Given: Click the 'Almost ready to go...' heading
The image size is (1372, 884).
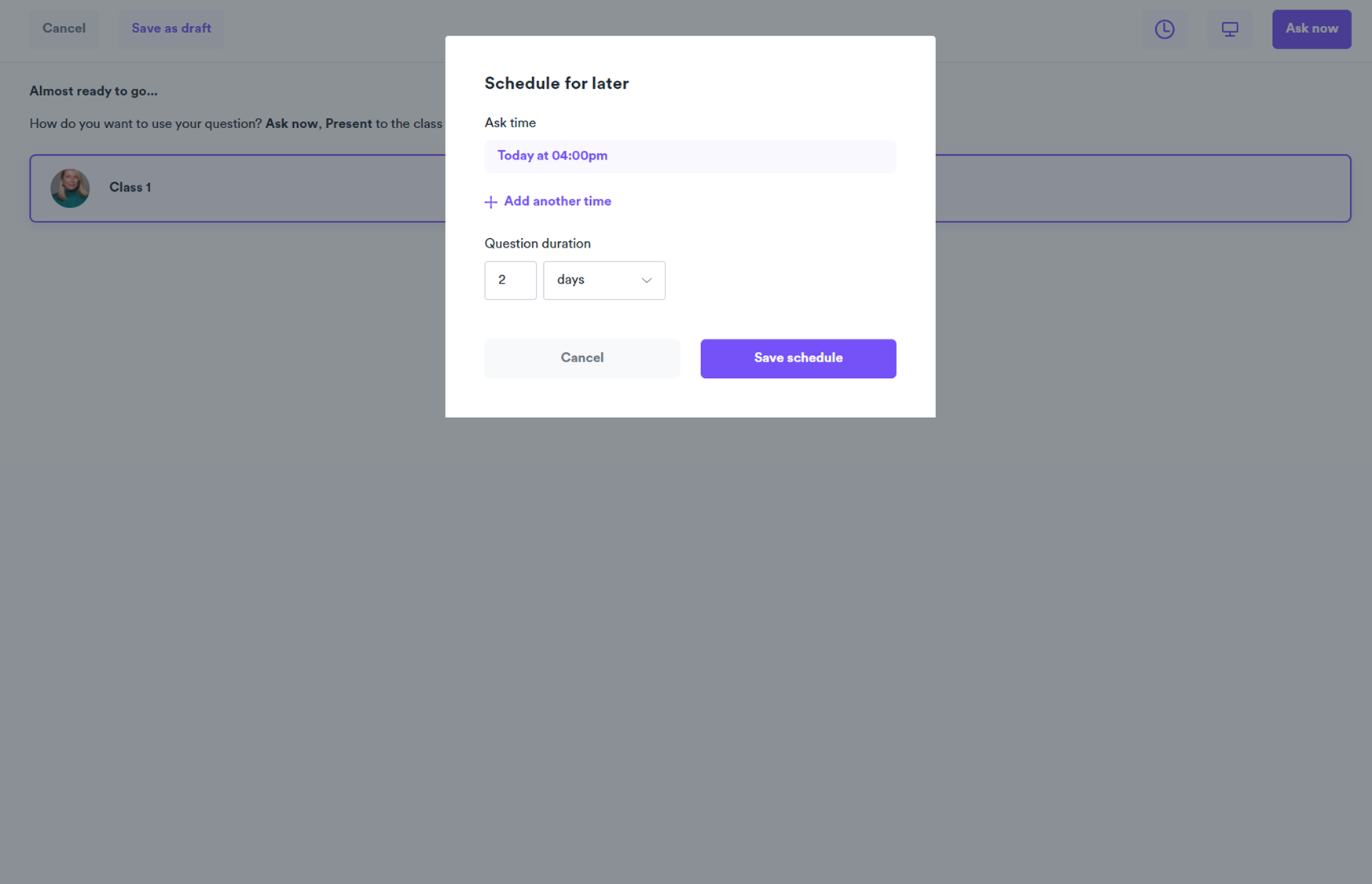Looking at the screenshot, I should pyautogui.click(x=94, y=91).
